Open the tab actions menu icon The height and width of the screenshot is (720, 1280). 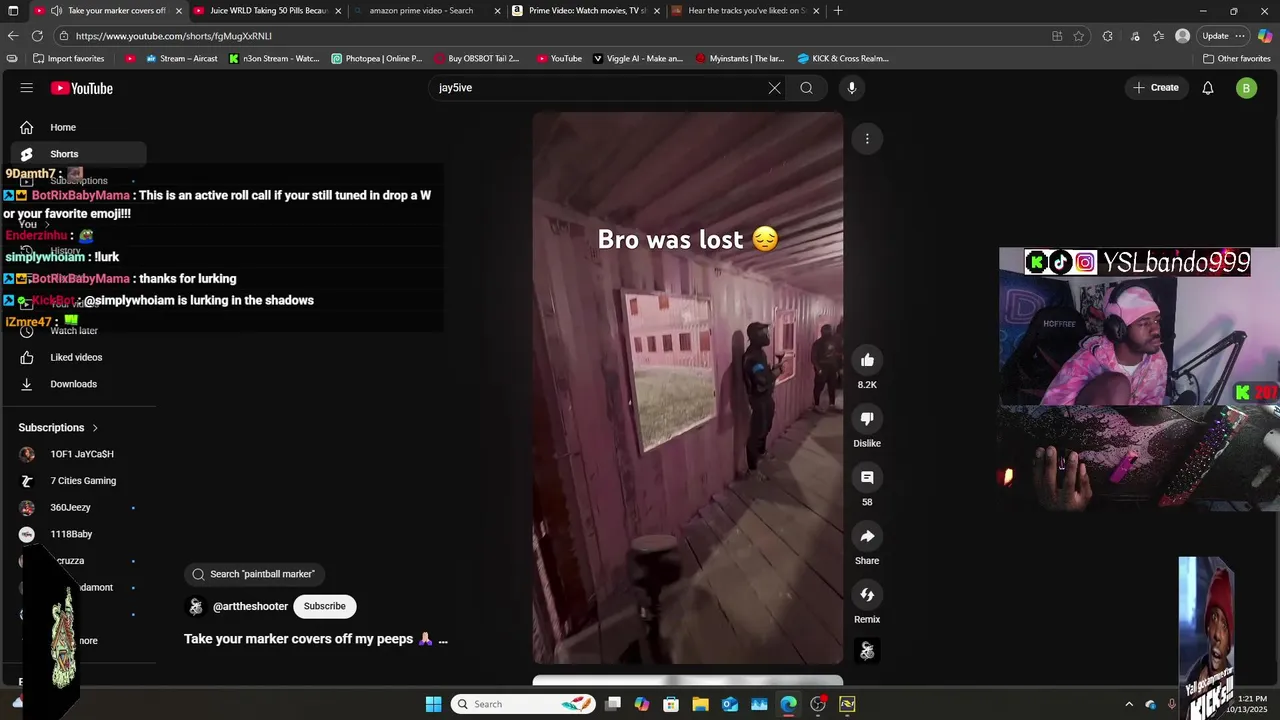(13, 11)
